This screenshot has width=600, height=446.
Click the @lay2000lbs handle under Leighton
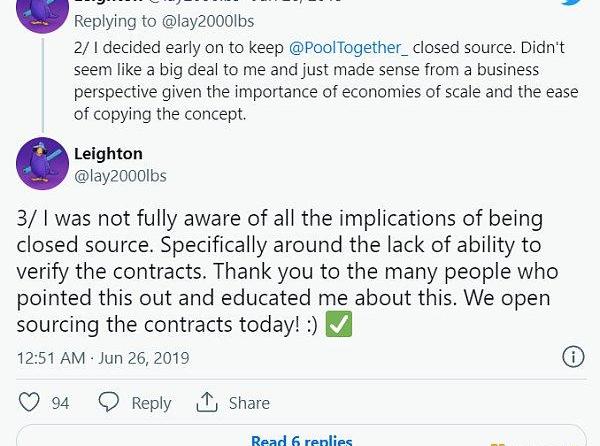(x=120, y=176)
